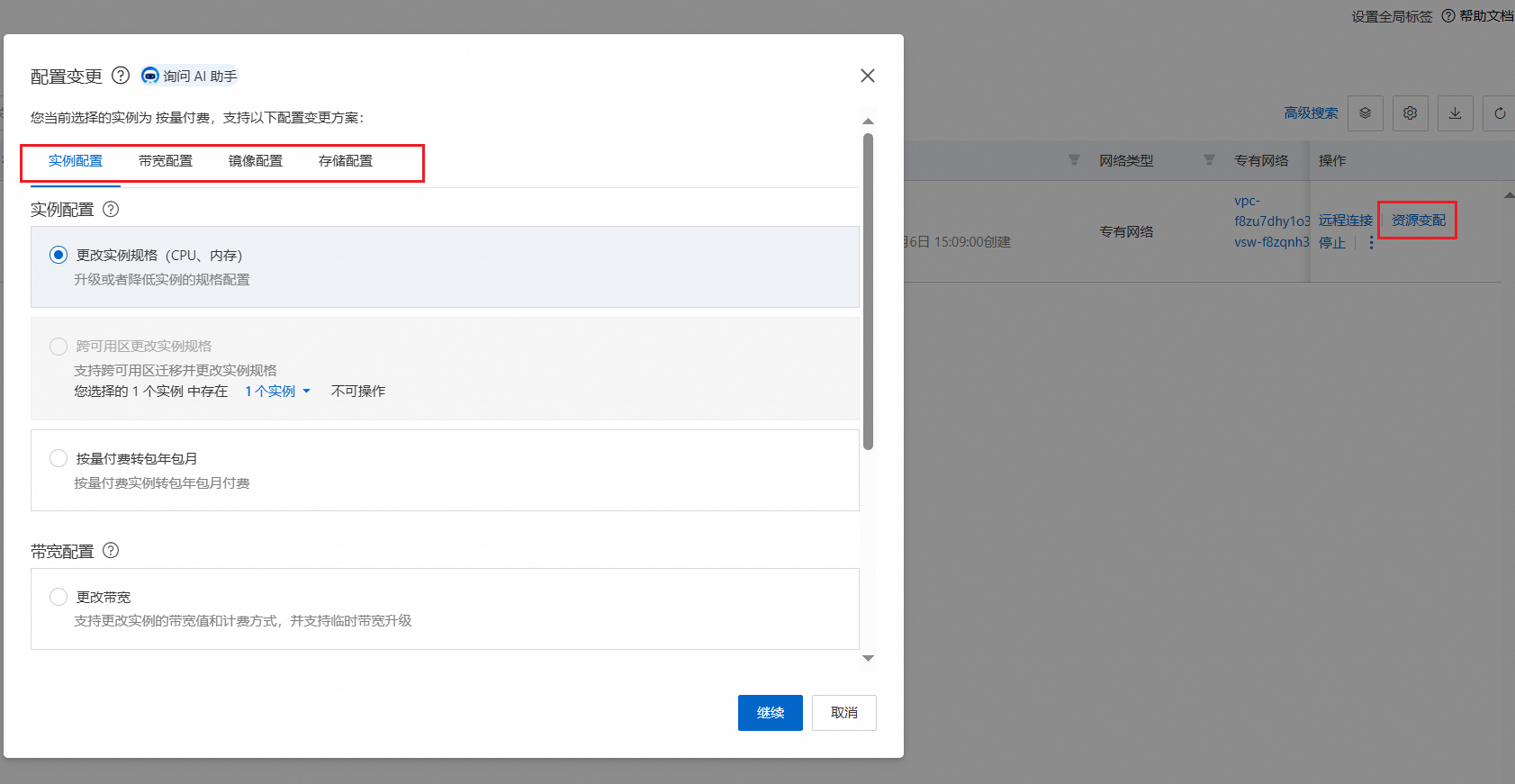Click the download icon in background toolbar
Screen dimensions: 1515x784
(x=1456, y=113)
